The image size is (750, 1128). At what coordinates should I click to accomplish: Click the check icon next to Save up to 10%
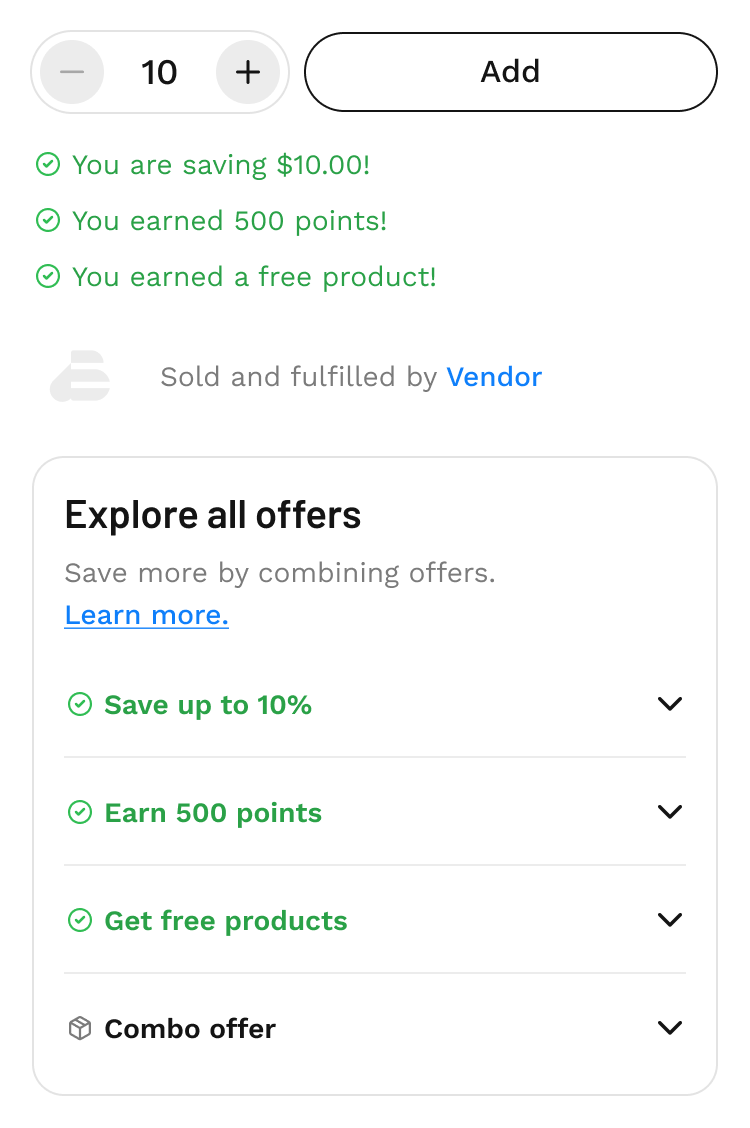click(79, 705)
